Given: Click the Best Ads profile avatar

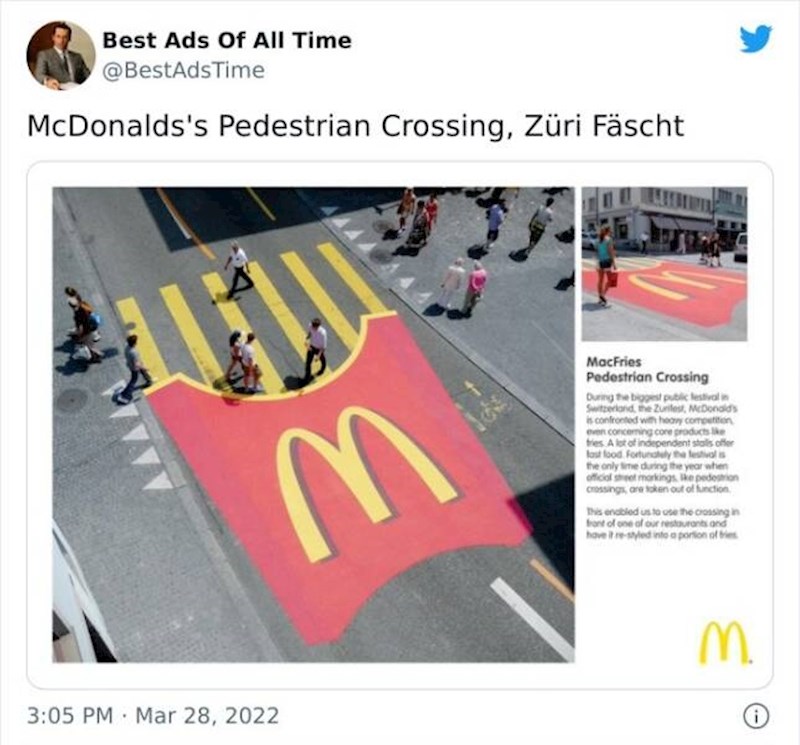Looking at the screenshot, I should click(61, 55).
